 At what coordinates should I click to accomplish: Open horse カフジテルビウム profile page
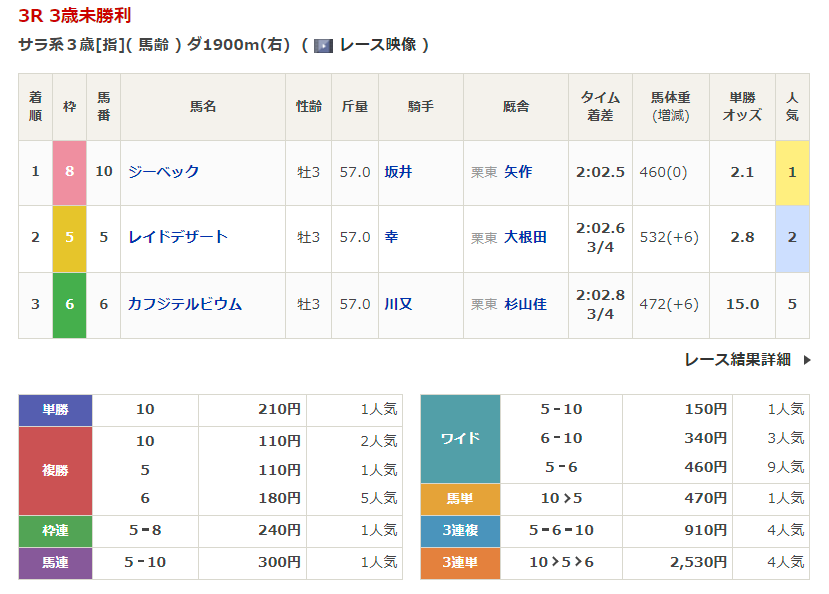pos(185,304)
